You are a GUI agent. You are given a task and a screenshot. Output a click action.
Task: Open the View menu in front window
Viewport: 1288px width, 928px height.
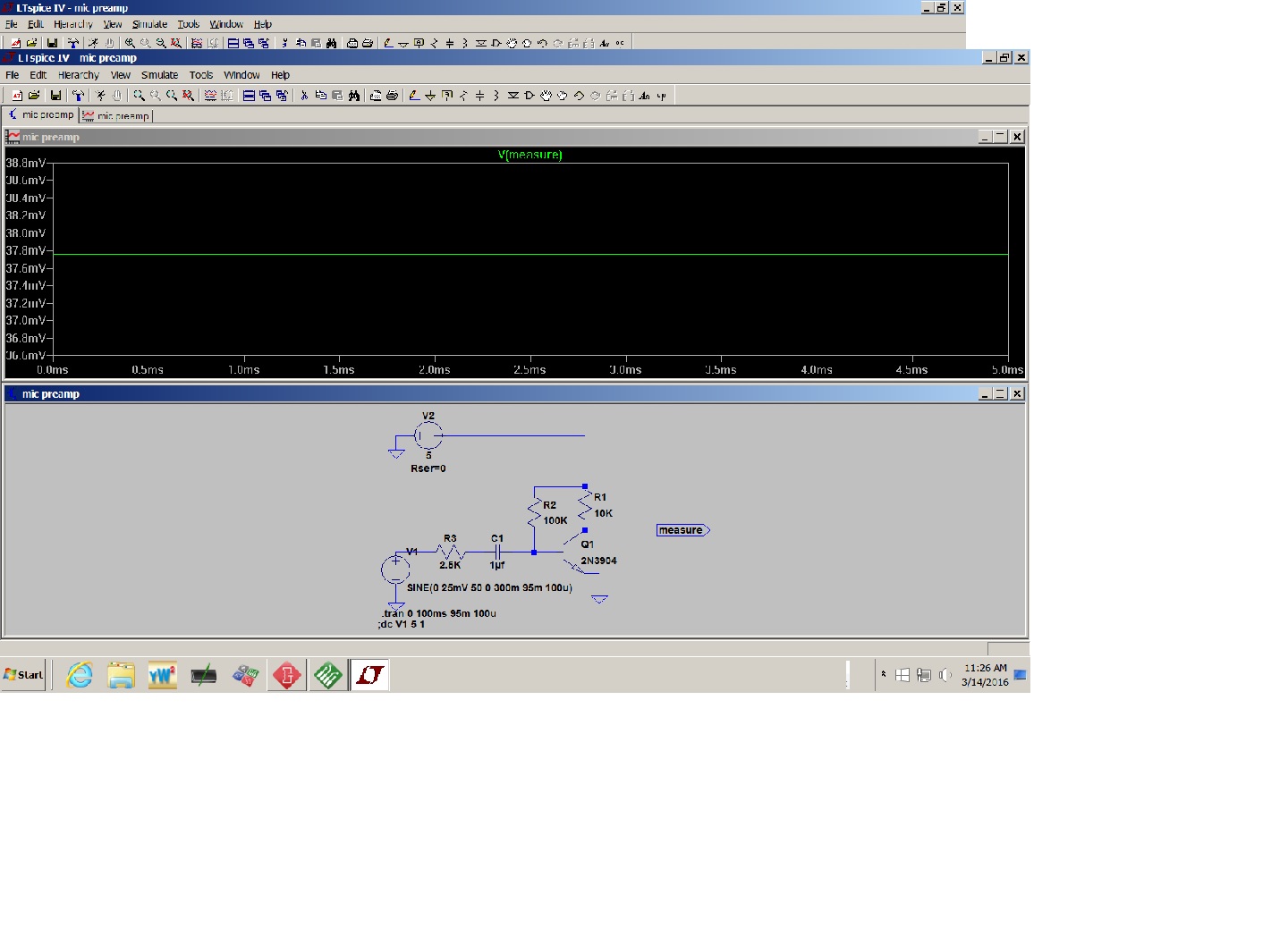(121, 75)
